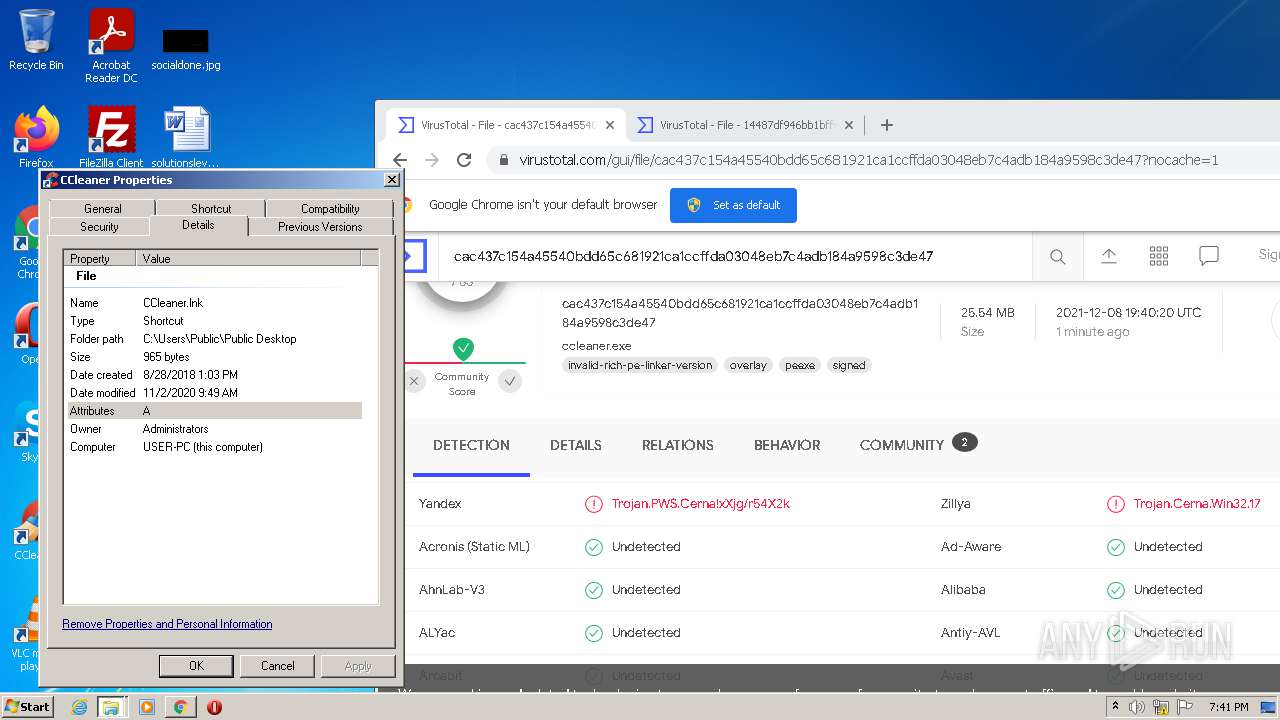This screenshot has width=1280, height=720.
Task: Click the Value column header
Action: click(248, 258)
